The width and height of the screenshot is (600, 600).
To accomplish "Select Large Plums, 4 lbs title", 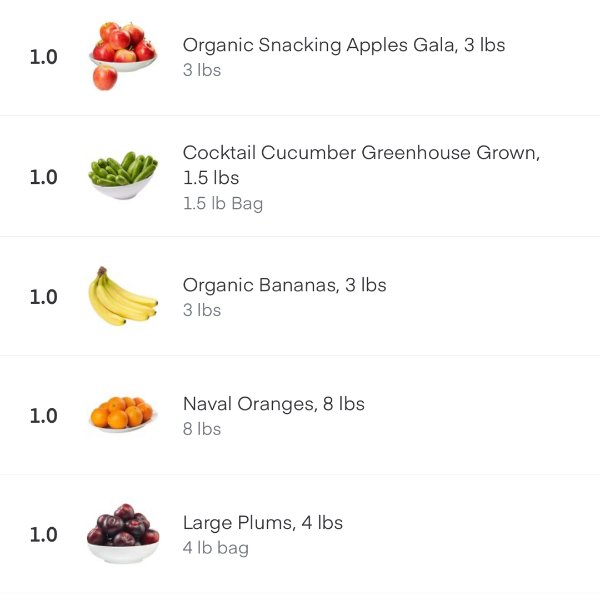I will coord(262,523).
